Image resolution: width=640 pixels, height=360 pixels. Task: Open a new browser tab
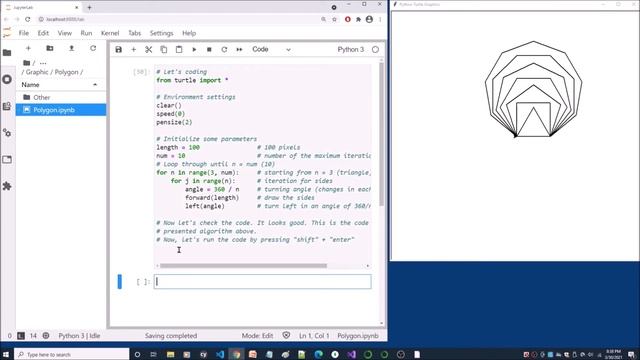click(x=89, y=7)
